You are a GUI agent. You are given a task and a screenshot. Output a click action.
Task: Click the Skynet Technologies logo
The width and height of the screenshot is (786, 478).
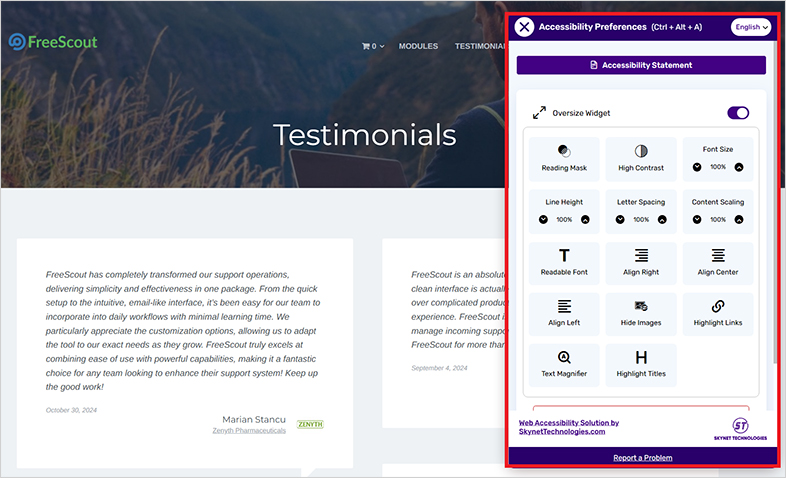740,429
